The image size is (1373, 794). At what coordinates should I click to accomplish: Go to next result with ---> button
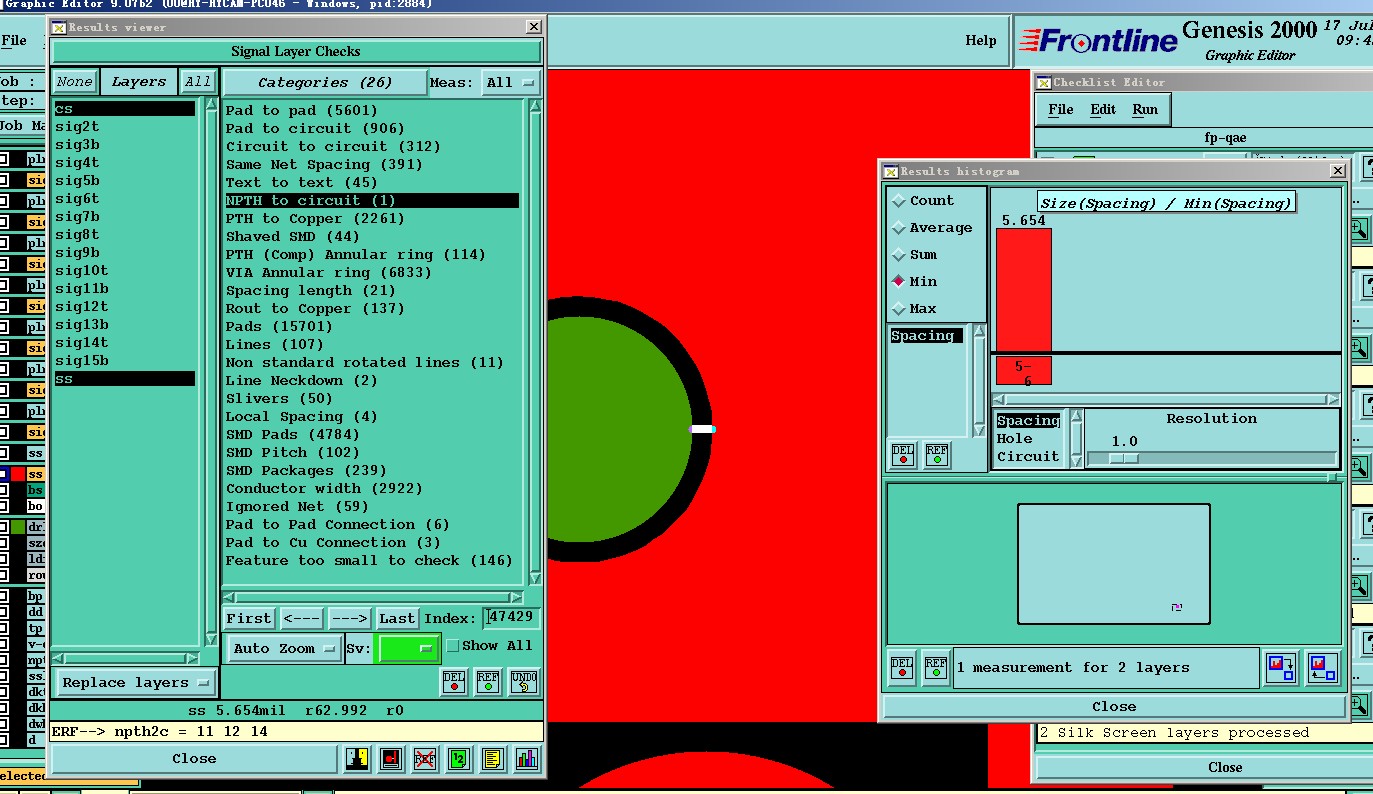[x=349, y=619]
